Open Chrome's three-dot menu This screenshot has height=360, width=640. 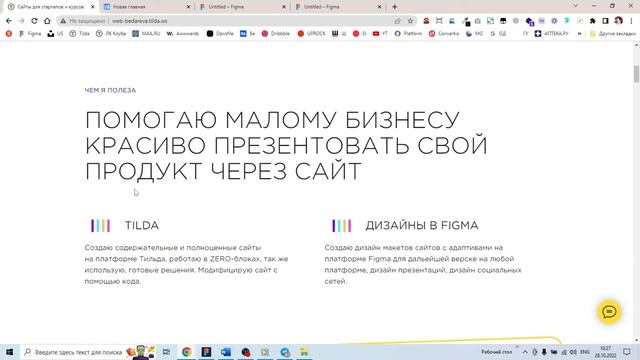click(x=631, y=21)
